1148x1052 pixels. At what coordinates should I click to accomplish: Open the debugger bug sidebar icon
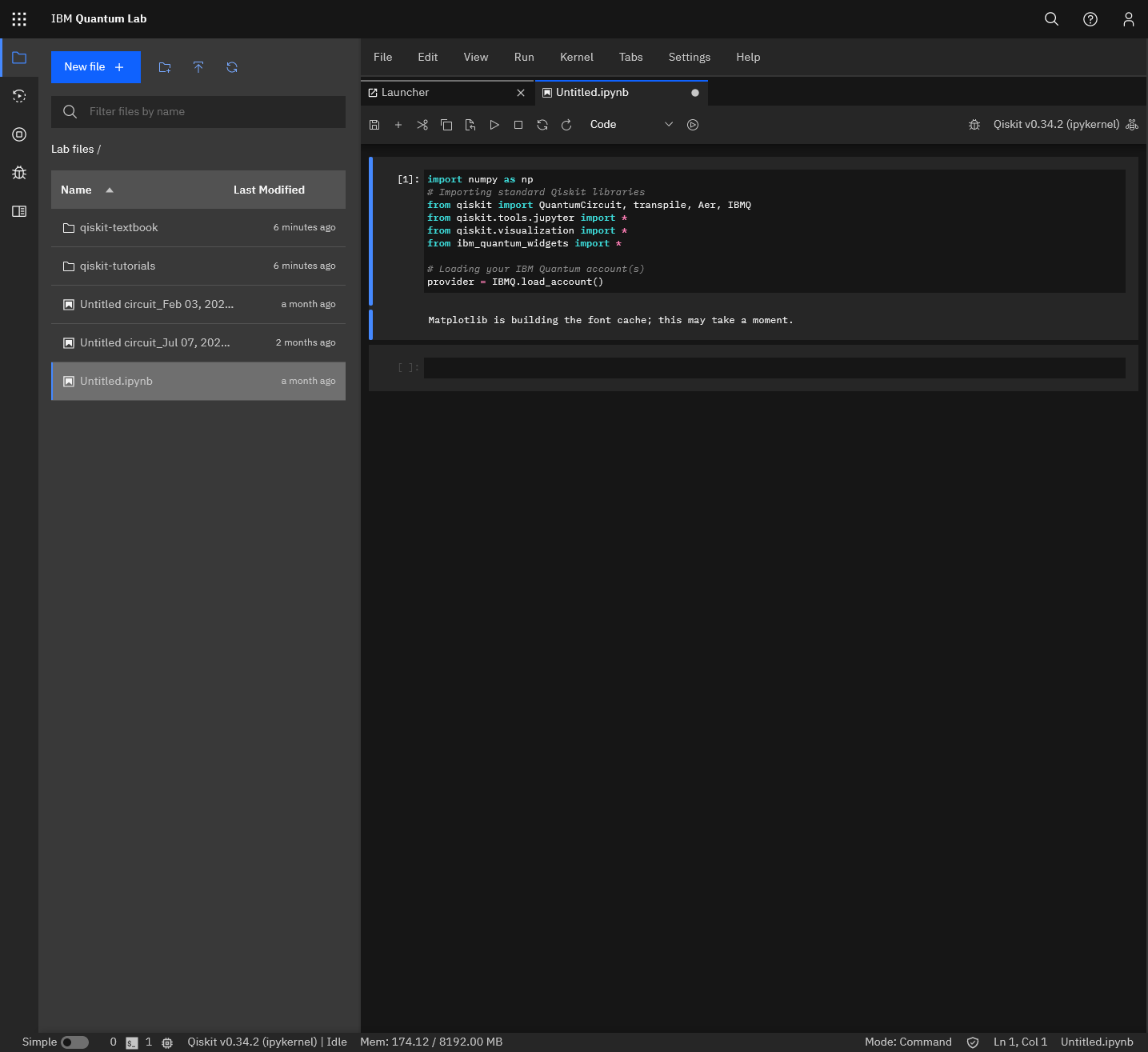(19, 173)
